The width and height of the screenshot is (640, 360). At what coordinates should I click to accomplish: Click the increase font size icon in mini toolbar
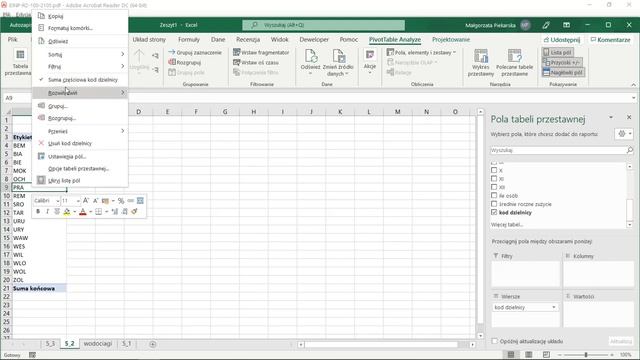tap(86, 200)
